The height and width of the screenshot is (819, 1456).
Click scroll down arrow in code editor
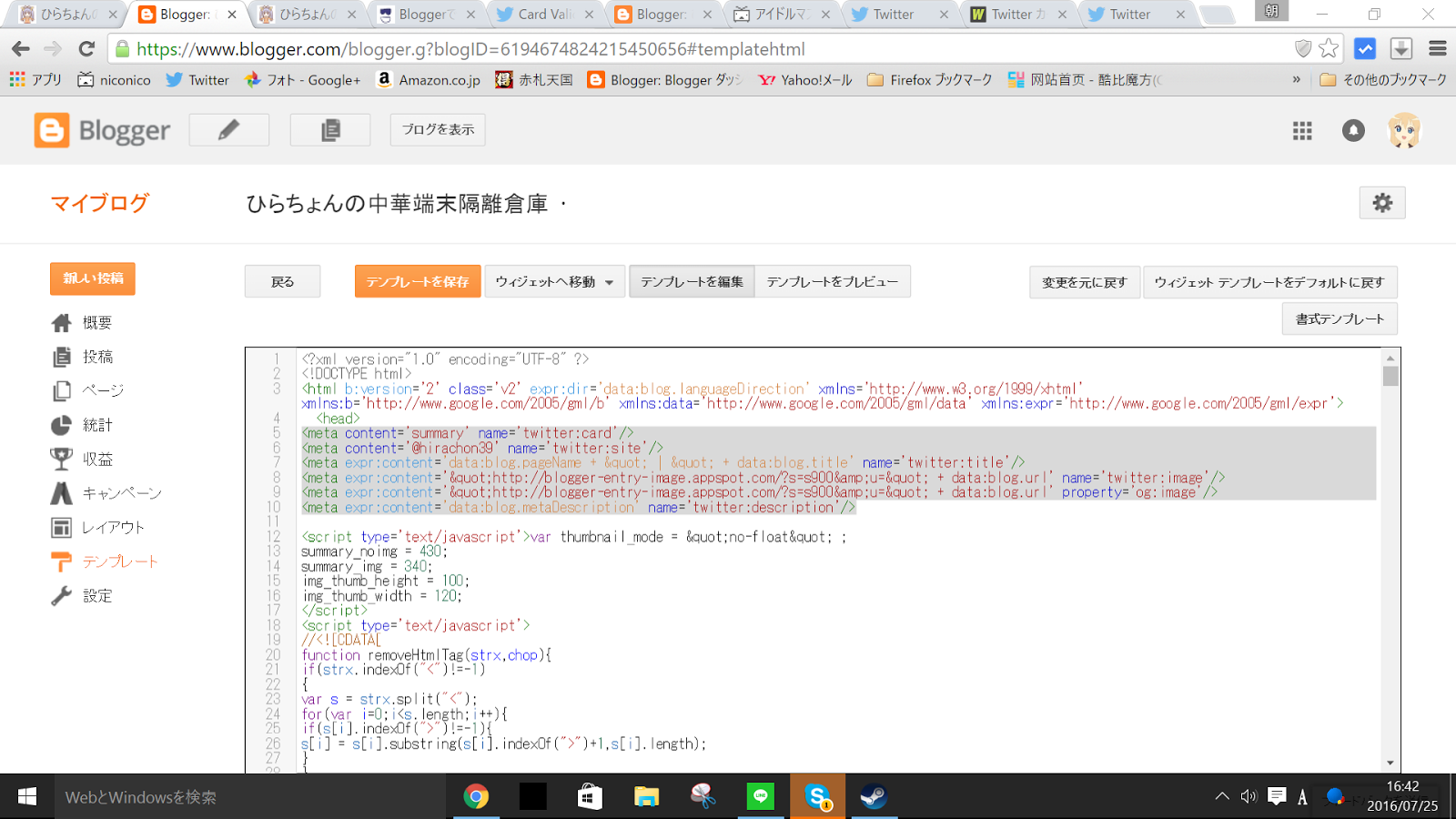[1390, 763]
